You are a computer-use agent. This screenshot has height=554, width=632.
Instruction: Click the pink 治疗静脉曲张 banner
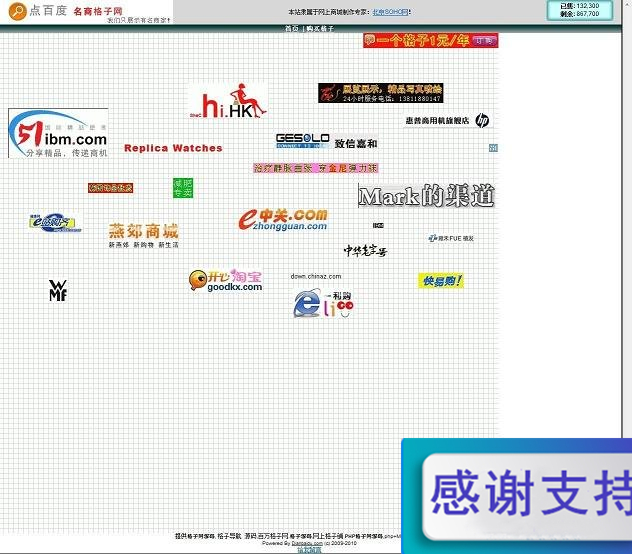[316, 168]
